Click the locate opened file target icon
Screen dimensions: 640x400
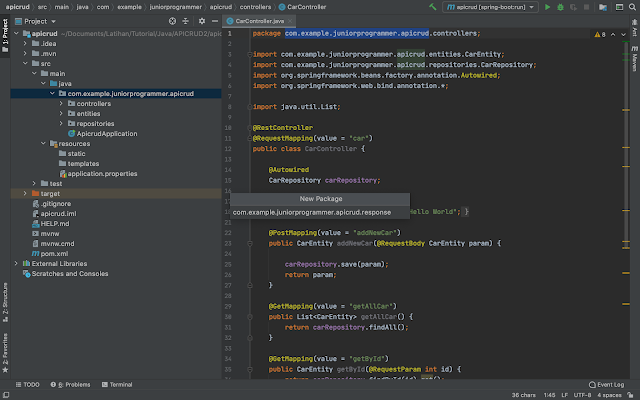tap(172, 21)
